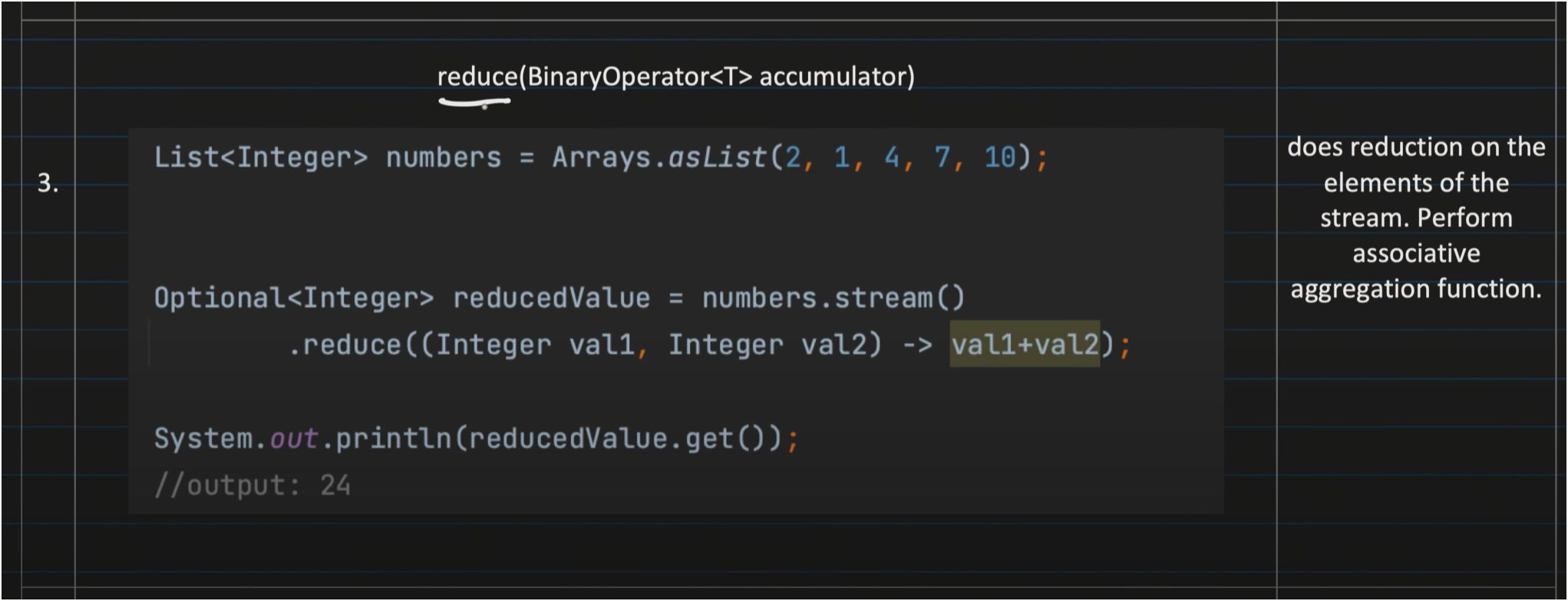Click the number 4 in Arrays.asList

[x=891, y=157]
